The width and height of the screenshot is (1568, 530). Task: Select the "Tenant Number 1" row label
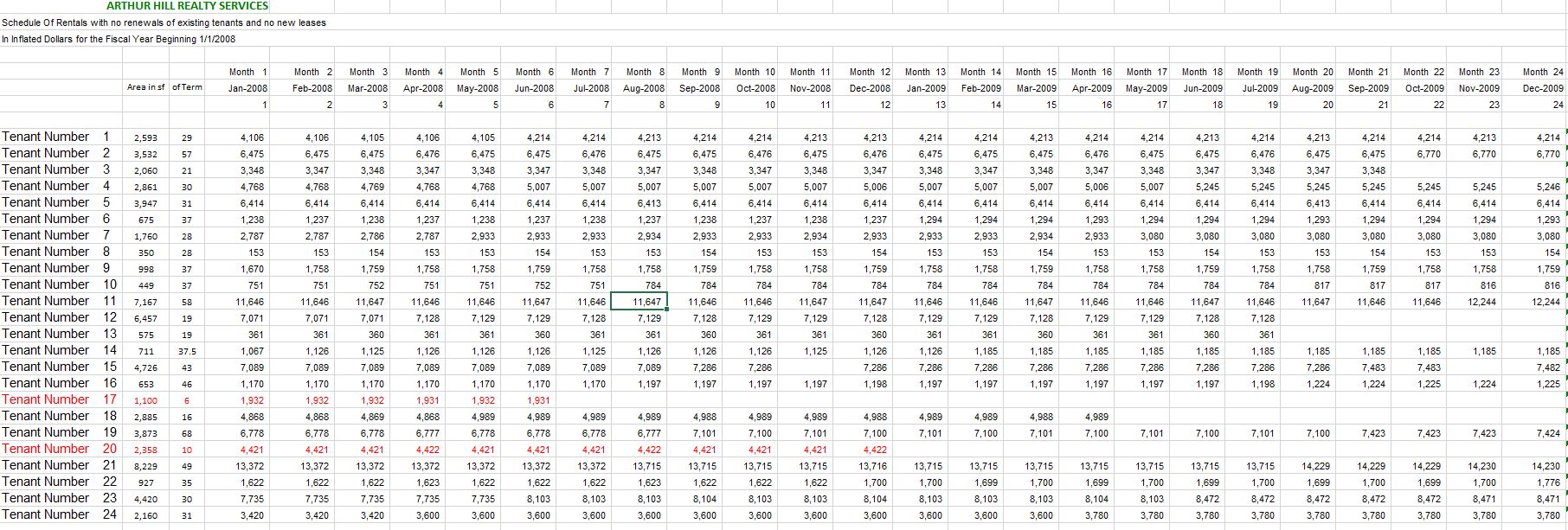pyautogui.click(x=56, y=137)
